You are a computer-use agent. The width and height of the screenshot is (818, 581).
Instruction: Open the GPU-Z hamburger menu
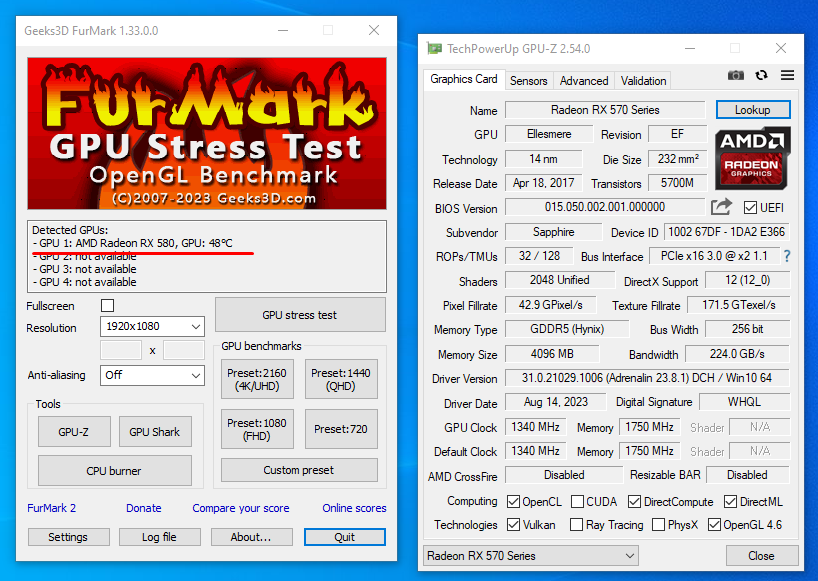click(x=787, y=76)
